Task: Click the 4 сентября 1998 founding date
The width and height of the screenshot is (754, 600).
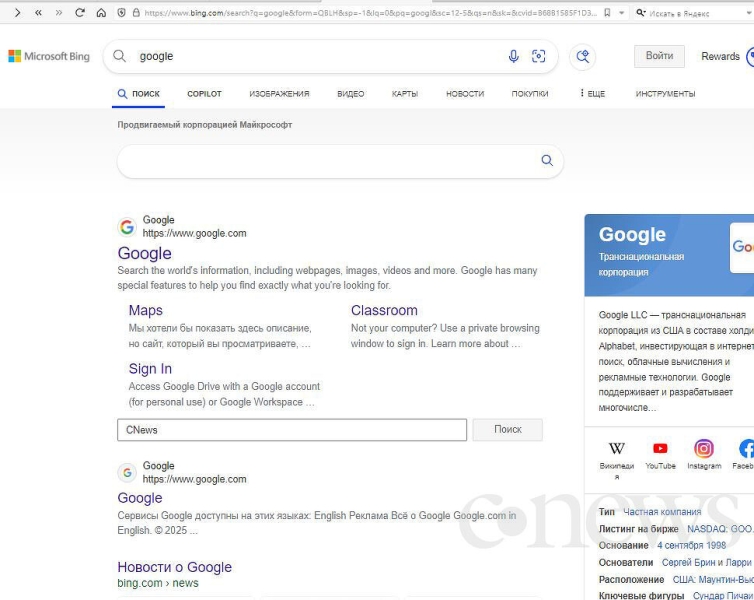Action: click(691, 546)
